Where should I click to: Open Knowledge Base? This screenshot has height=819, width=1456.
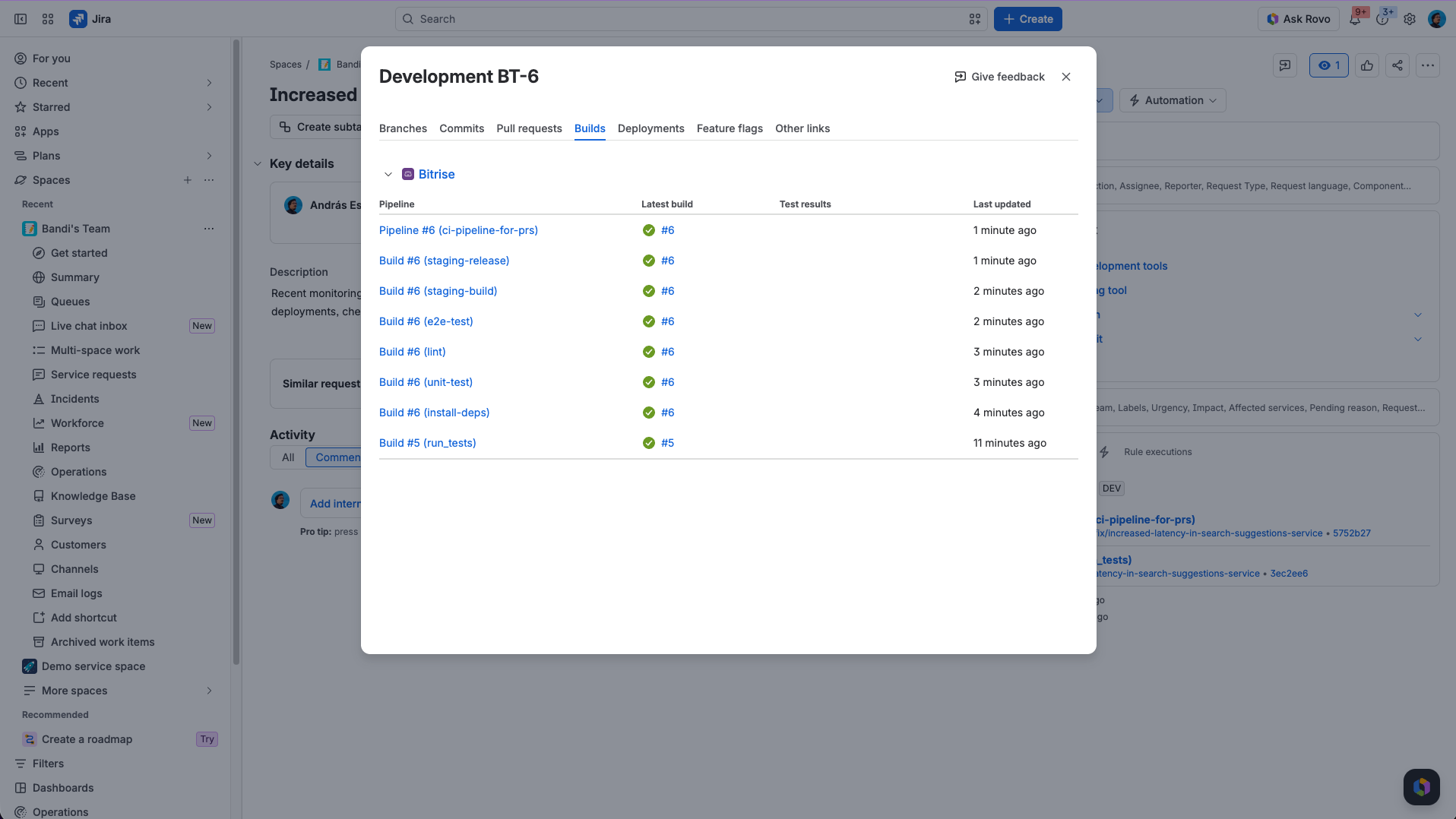tap(93, 496)
